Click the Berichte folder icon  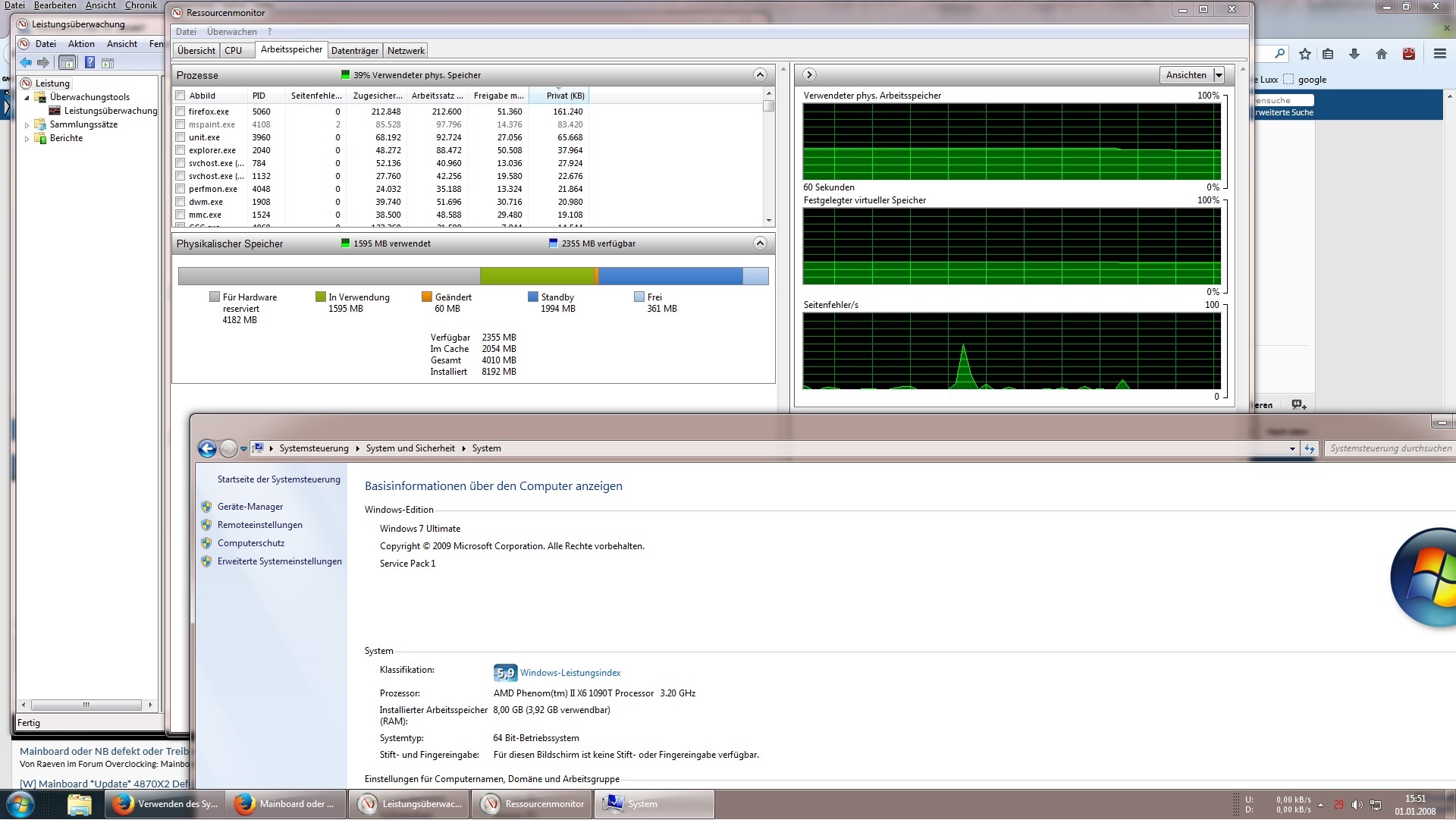(41, 138)
